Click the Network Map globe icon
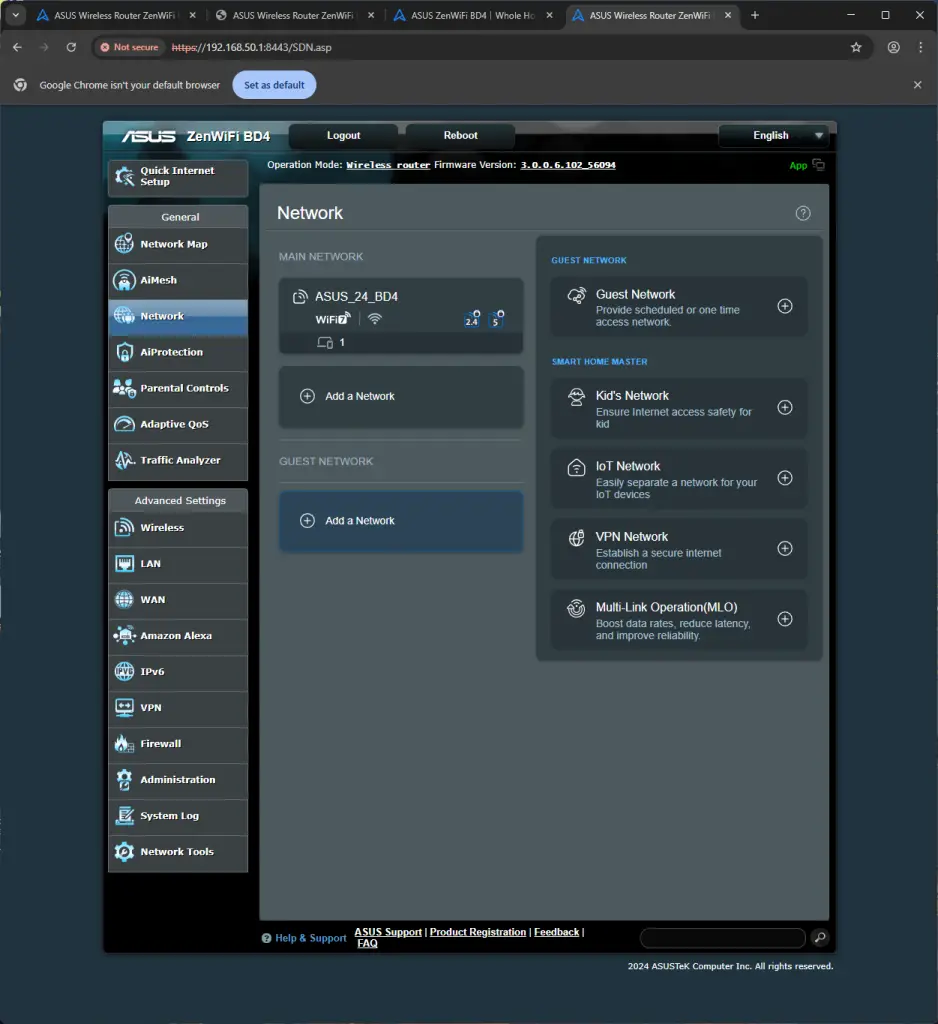Screen dimensions: 938x1024 pyautogui.click(x=124, y=244)
